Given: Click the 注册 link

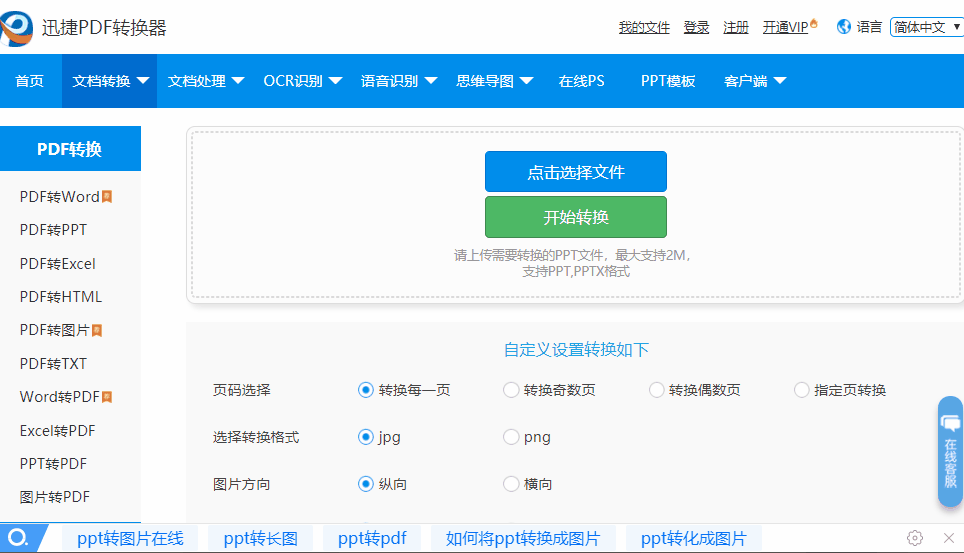Looking at the screenshot, I should pyautogui.click(x=736, y=27).
